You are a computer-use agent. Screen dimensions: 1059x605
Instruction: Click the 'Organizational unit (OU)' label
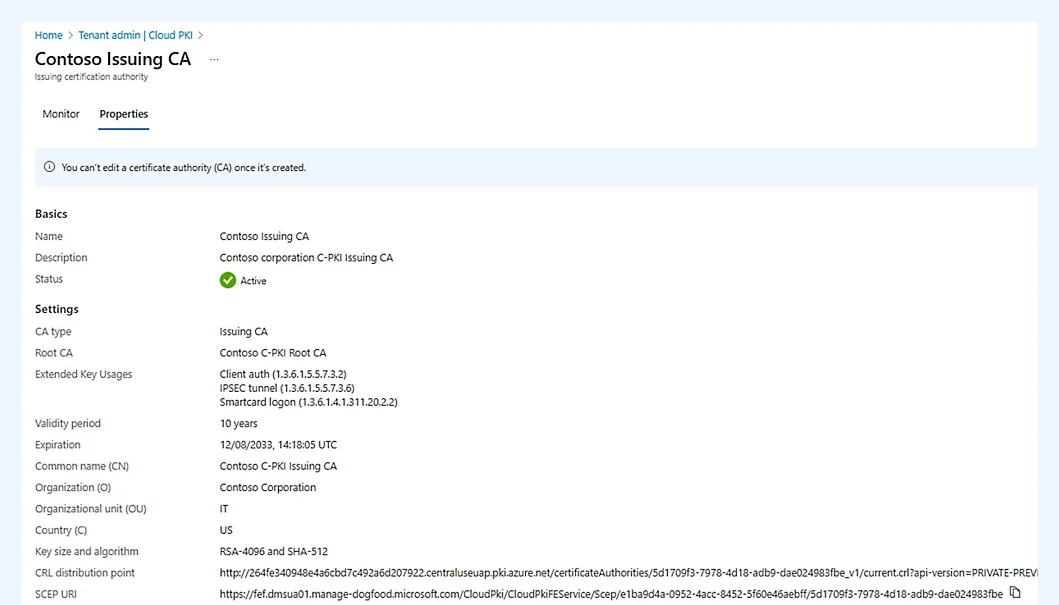point(91,509)
